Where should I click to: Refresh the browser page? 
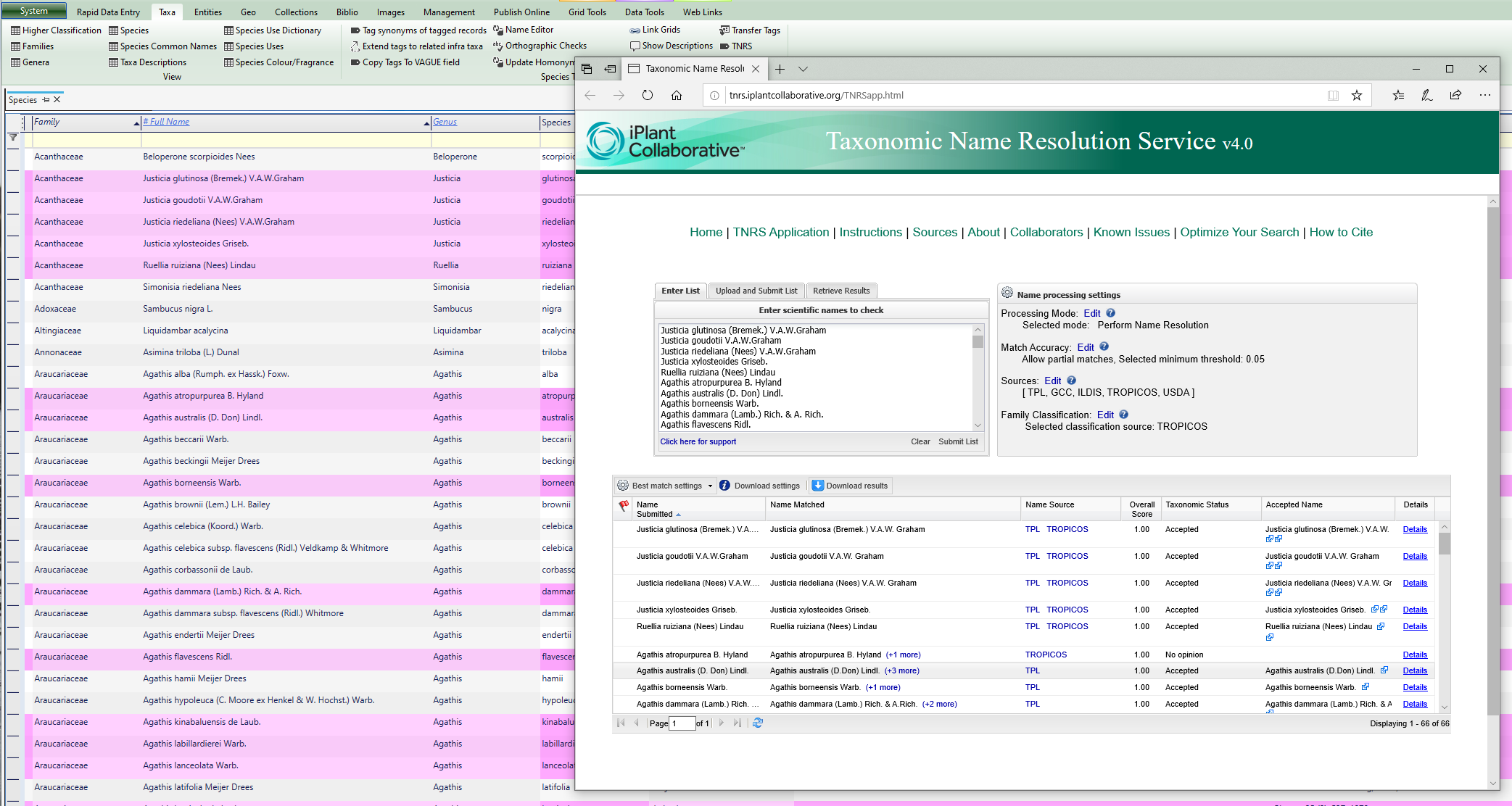tap(647, 95)
